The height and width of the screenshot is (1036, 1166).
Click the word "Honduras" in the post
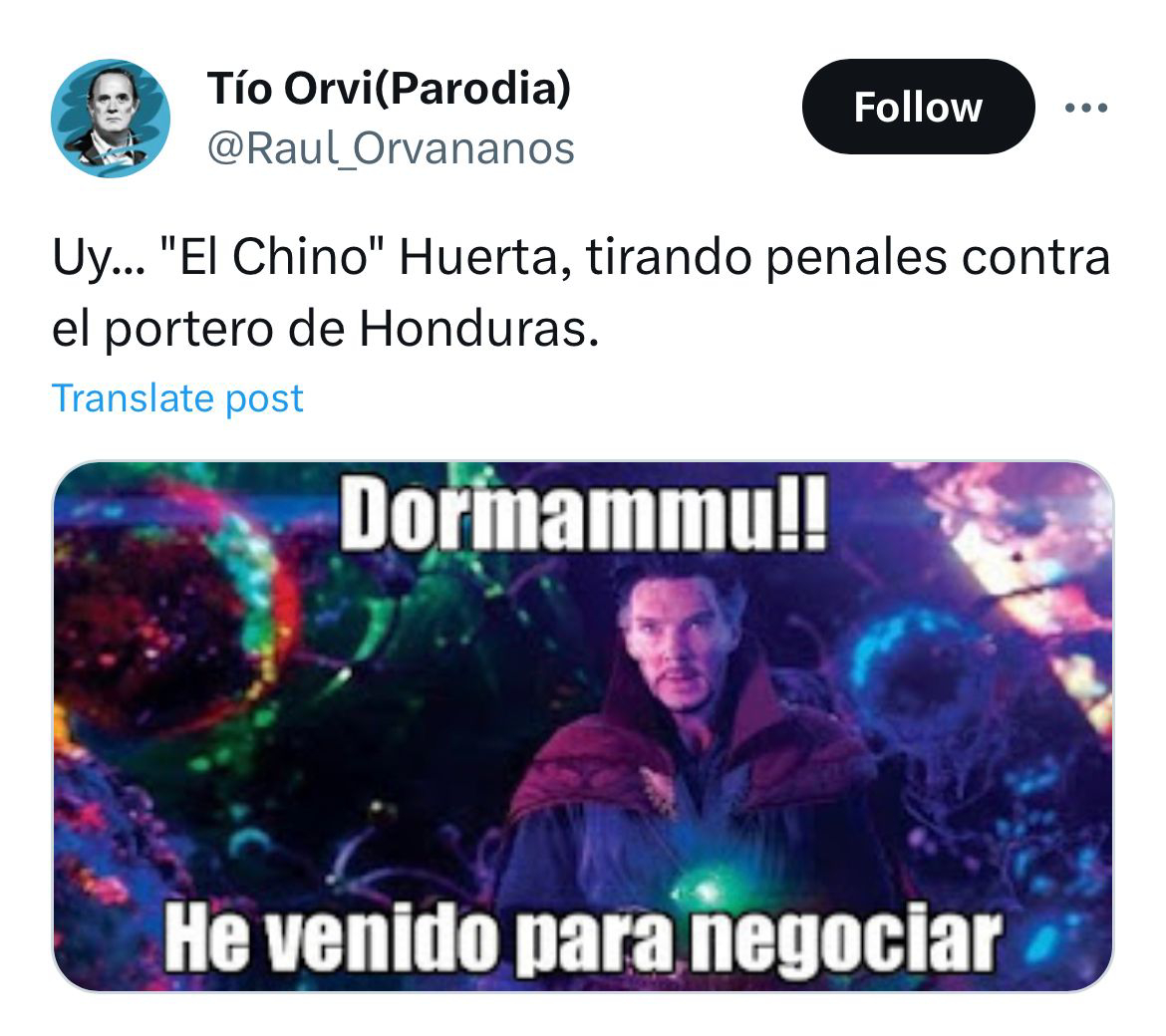[479, 328]
